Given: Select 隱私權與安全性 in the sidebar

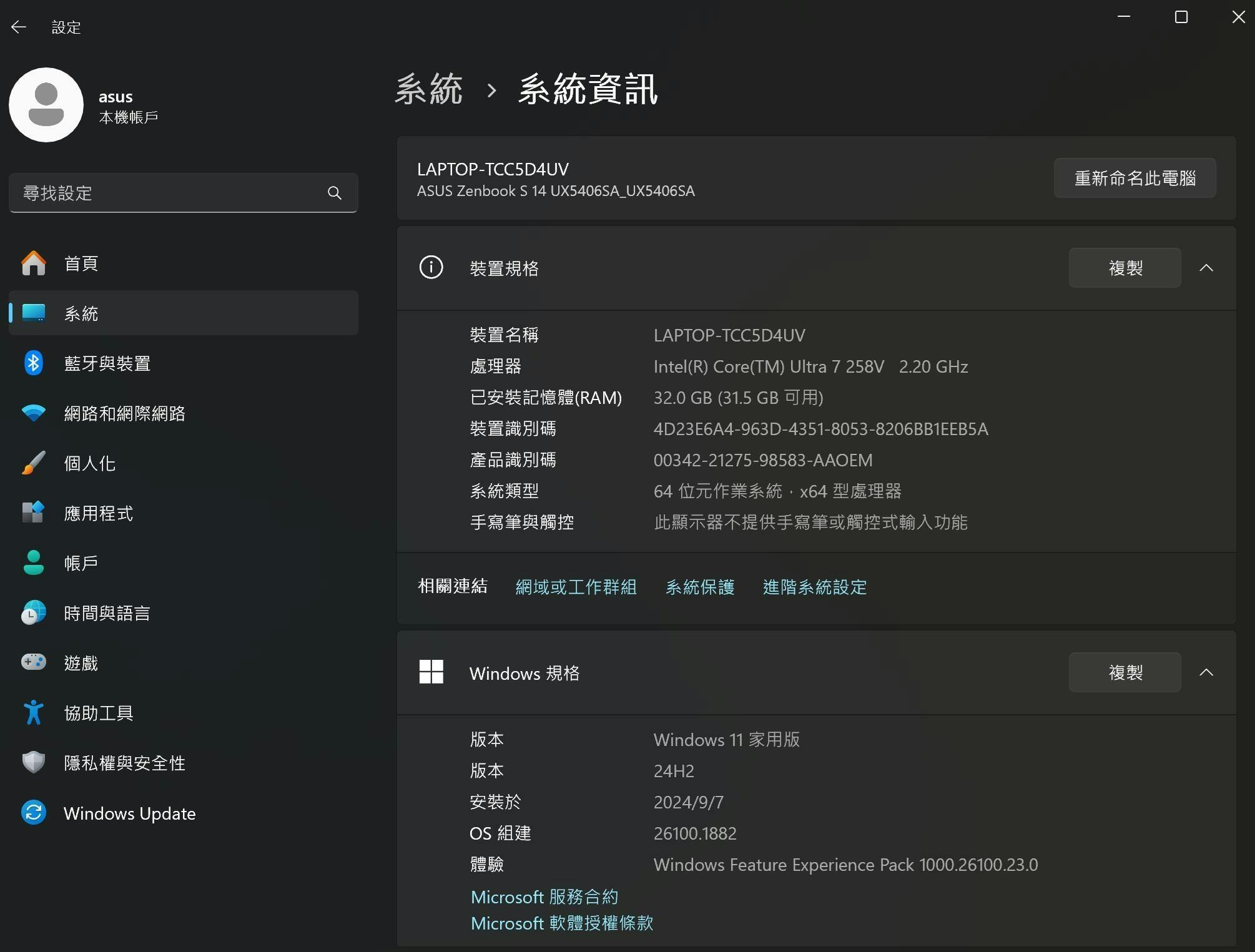Looking at the screenshot, I should coord(184,762).
